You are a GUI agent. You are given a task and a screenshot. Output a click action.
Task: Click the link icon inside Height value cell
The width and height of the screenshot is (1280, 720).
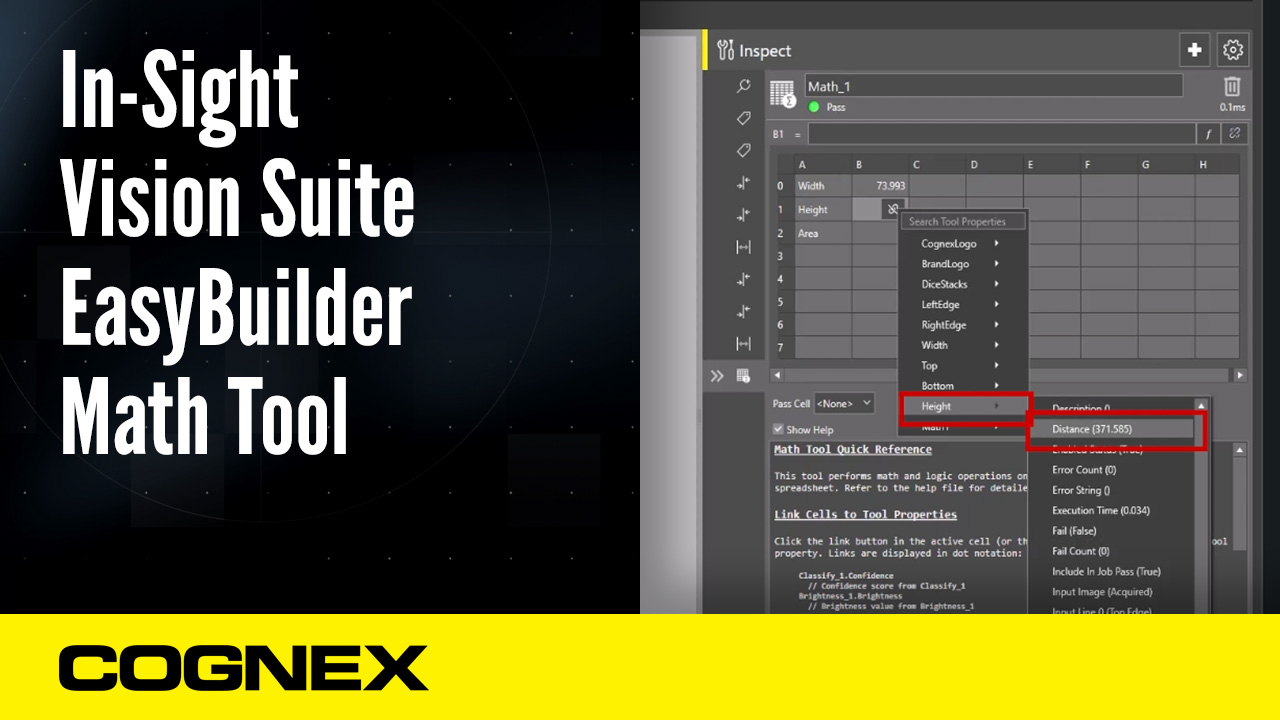click(893, 209)
